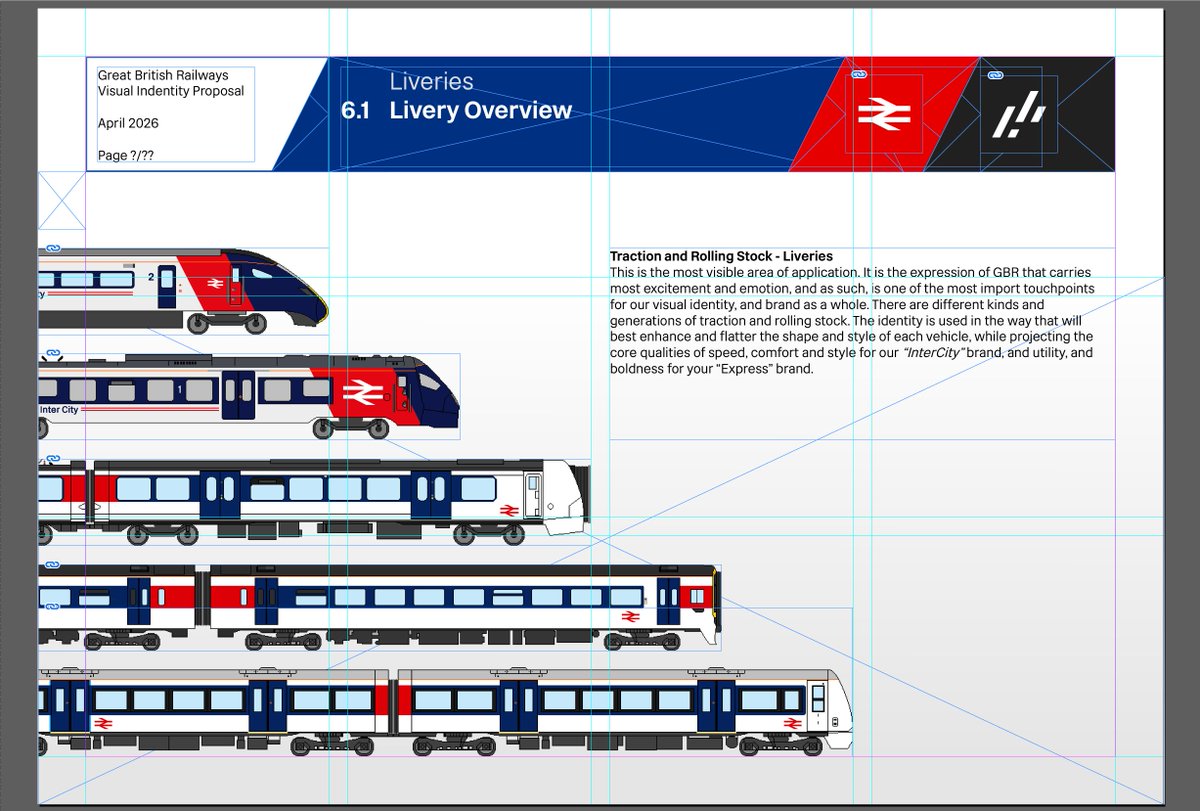Click large double-arrow logo on Inter City train
This screenshot has width=1200, height=811.
pyautogui.click(x=364, y=393)
